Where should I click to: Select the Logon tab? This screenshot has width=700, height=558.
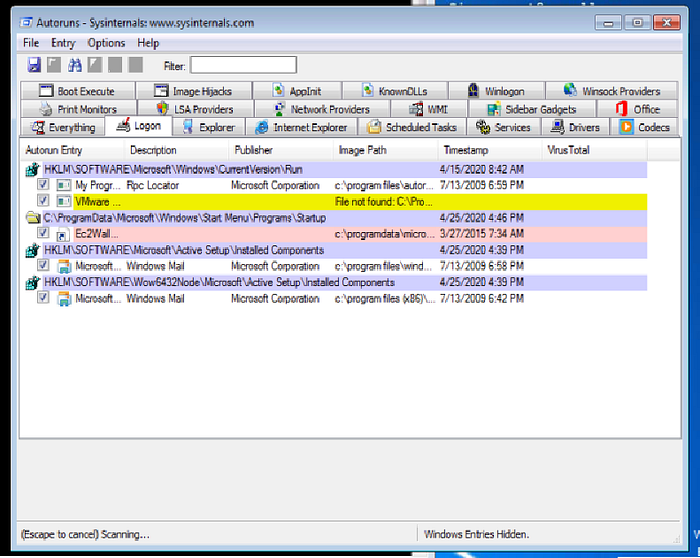pos(138,126)
